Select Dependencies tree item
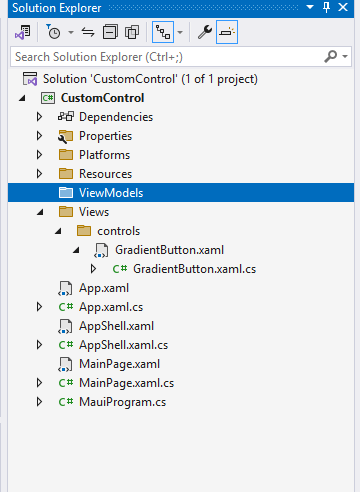 [x=116, y=117]
